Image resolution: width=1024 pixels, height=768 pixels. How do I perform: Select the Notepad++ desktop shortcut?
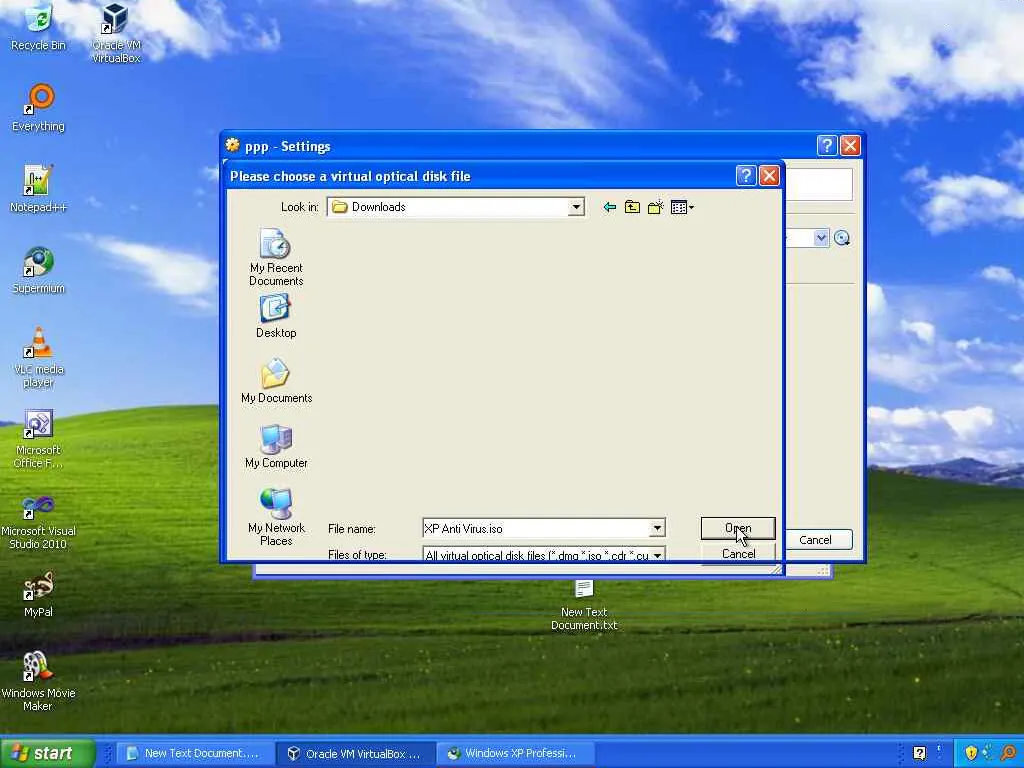(39, 189)
